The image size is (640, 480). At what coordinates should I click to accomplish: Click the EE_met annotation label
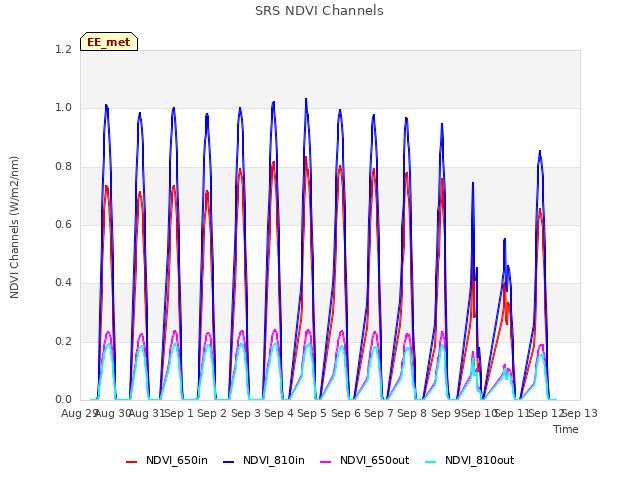(x=109, y=42)
